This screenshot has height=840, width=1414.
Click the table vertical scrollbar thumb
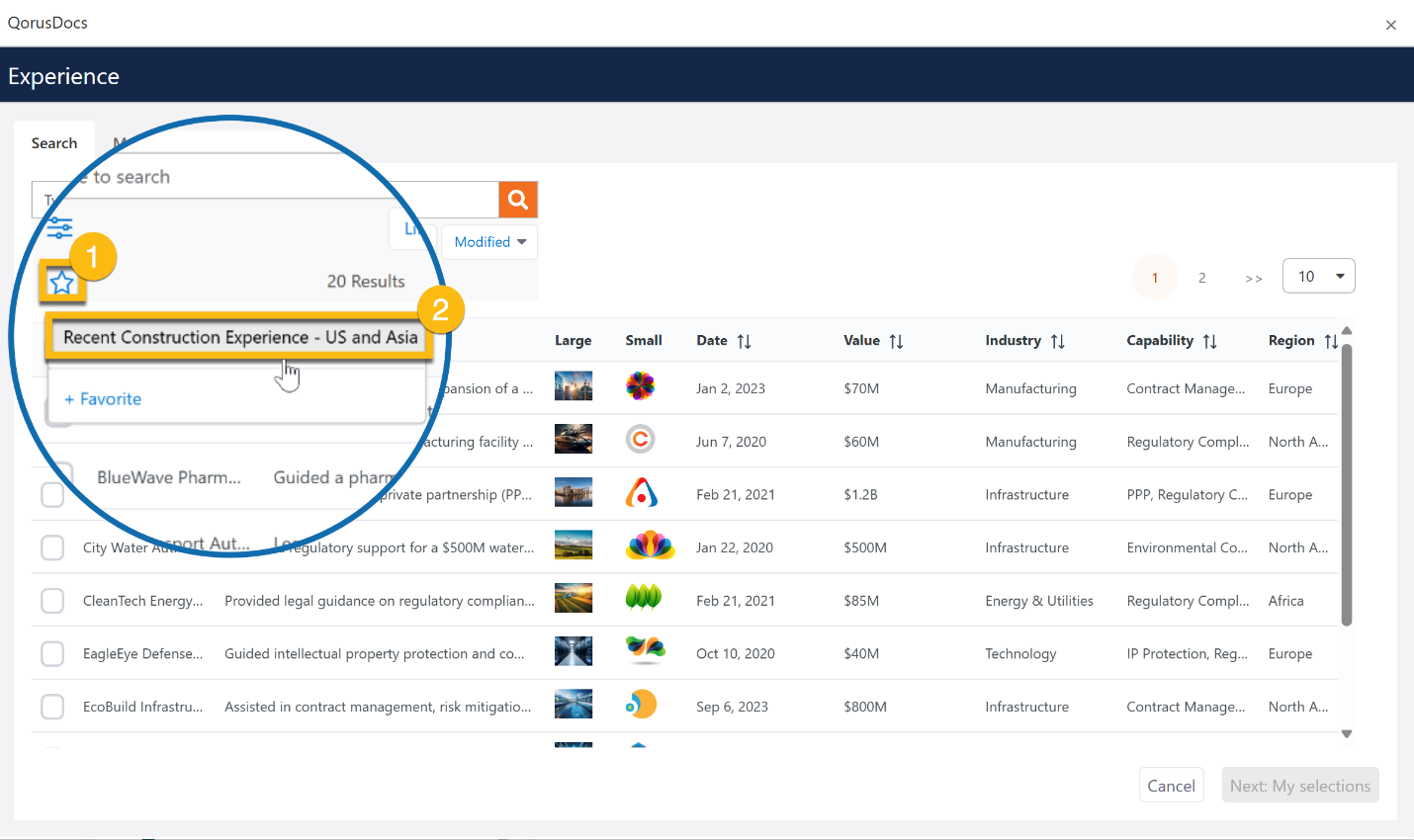[1347, 484]
